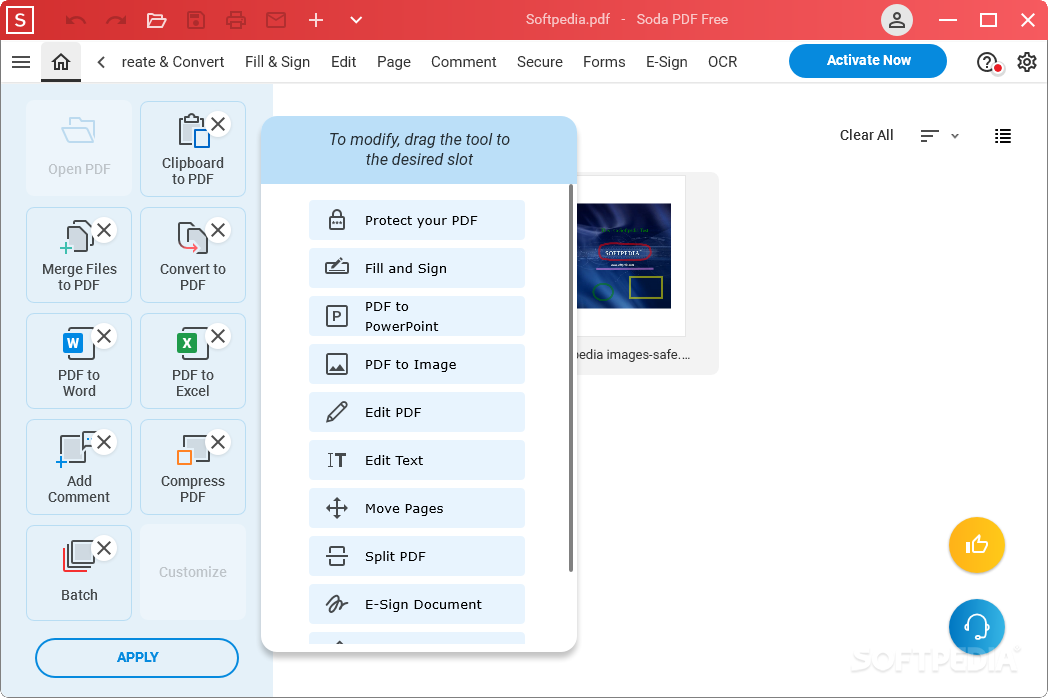Choose the Edit Text tool
Image resolution: width=1048 pixels, height=698 pixels.
[417, 461]
